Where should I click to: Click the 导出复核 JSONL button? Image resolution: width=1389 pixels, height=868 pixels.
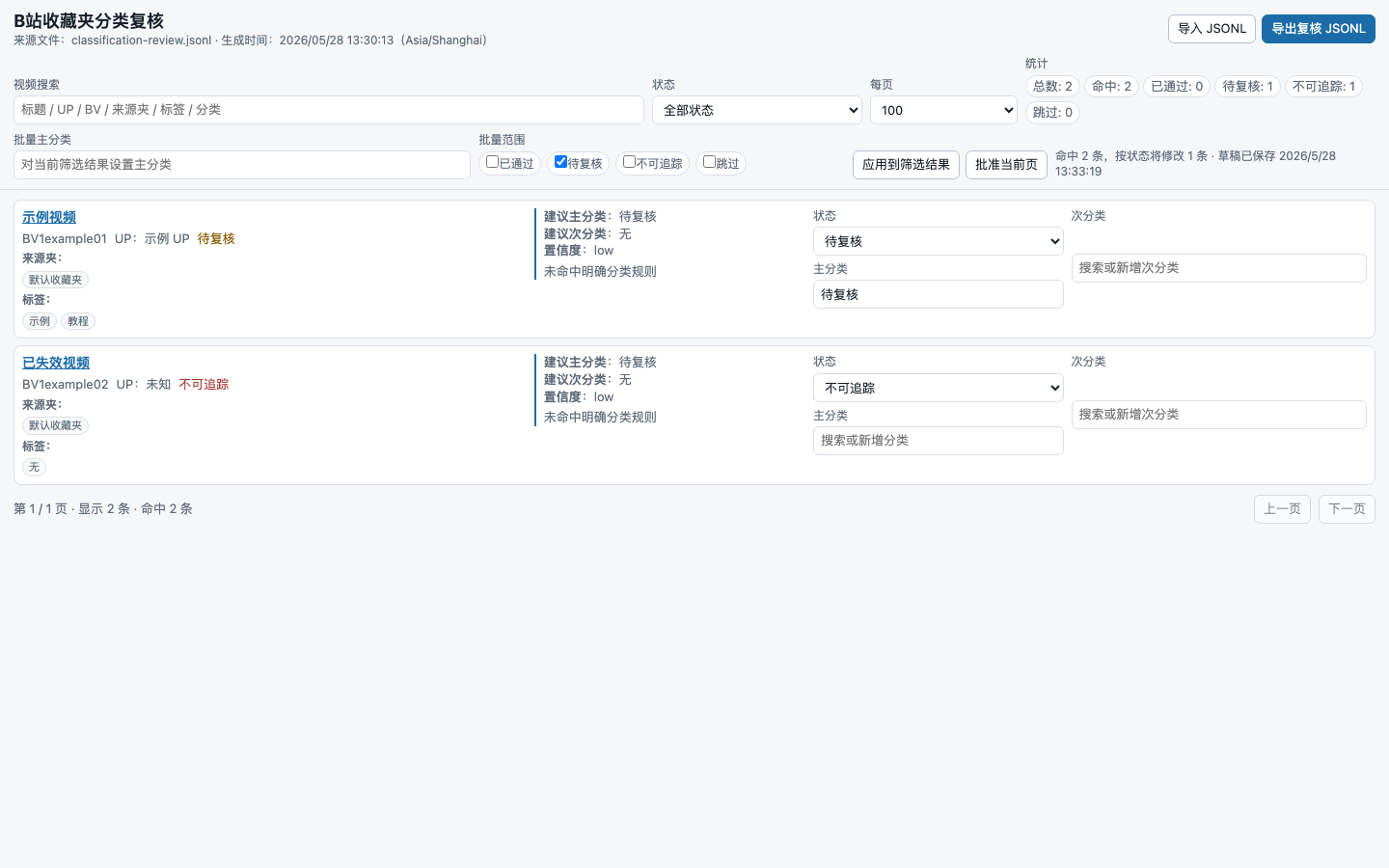[1319, 29]
